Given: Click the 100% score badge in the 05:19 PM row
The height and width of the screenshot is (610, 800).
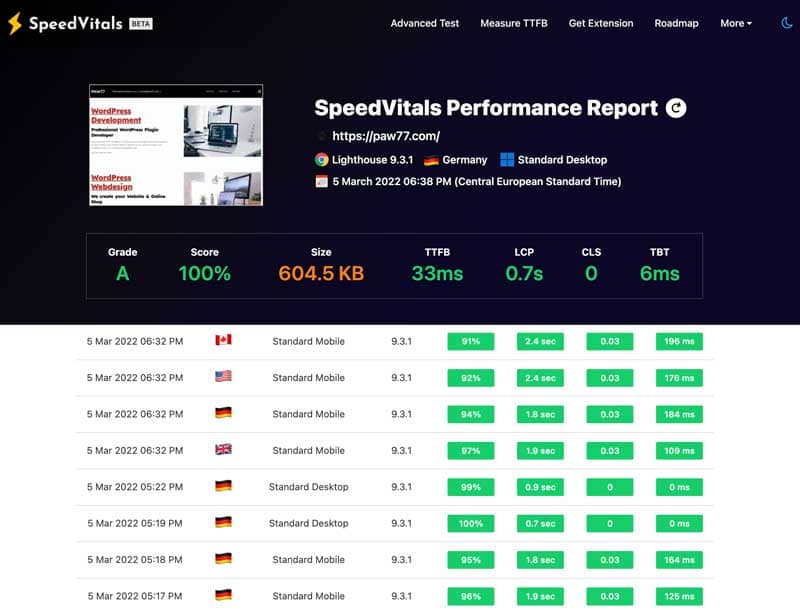Looking at the screenshot, I should coord(471,524).
